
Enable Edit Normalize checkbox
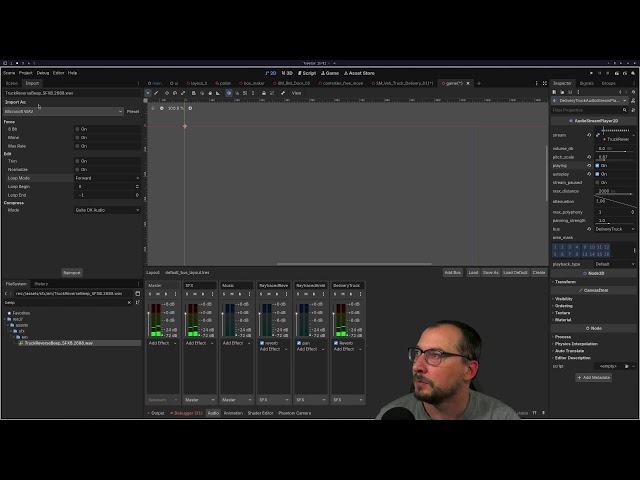[77, 169]
